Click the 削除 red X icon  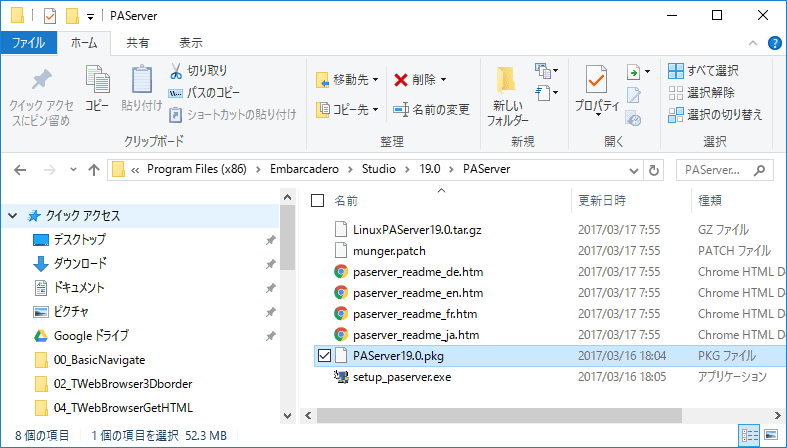point(401,80)
